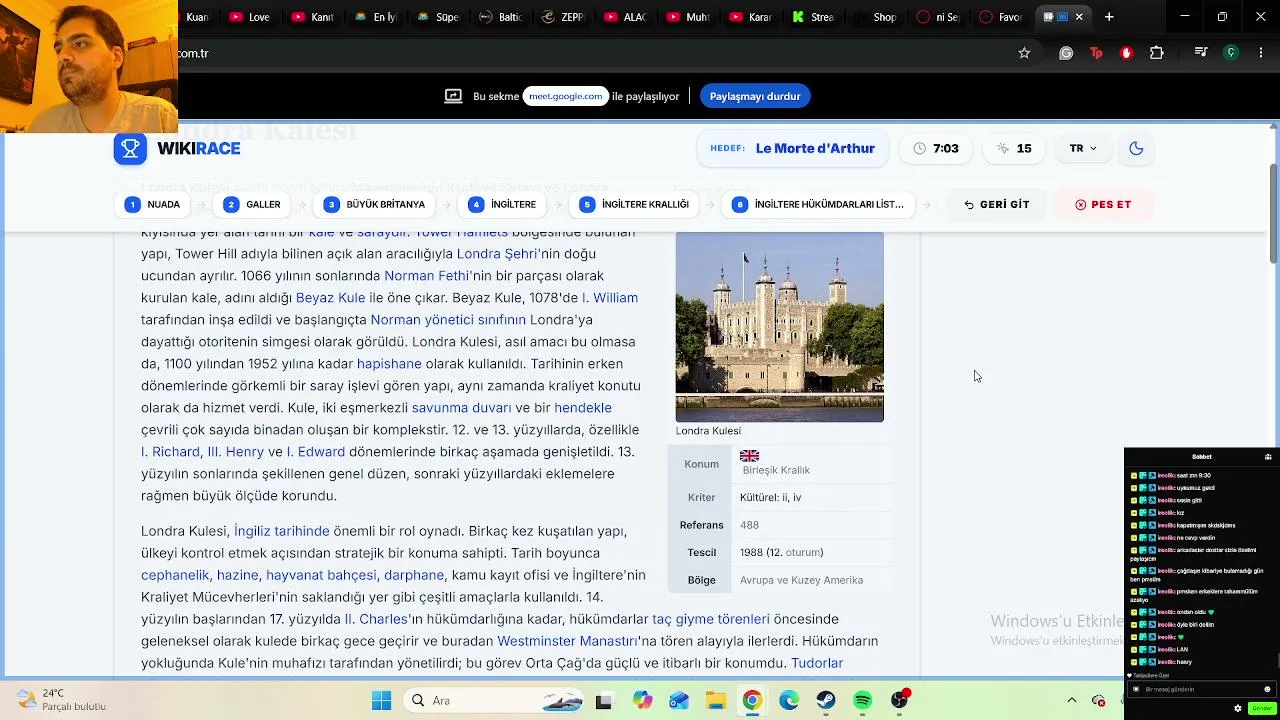Open the Chrome media control icon
This screenshot has height=720, width=1280.
coord(1202,53)
